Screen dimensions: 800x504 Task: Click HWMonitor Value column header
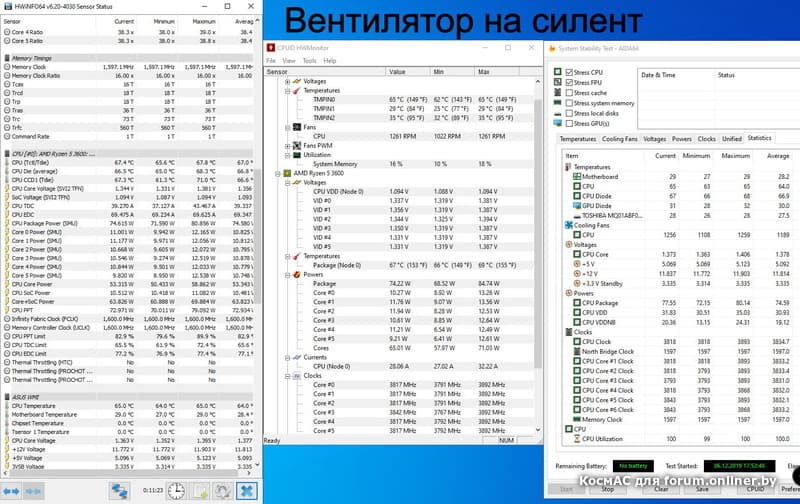[x=408, y=72]
